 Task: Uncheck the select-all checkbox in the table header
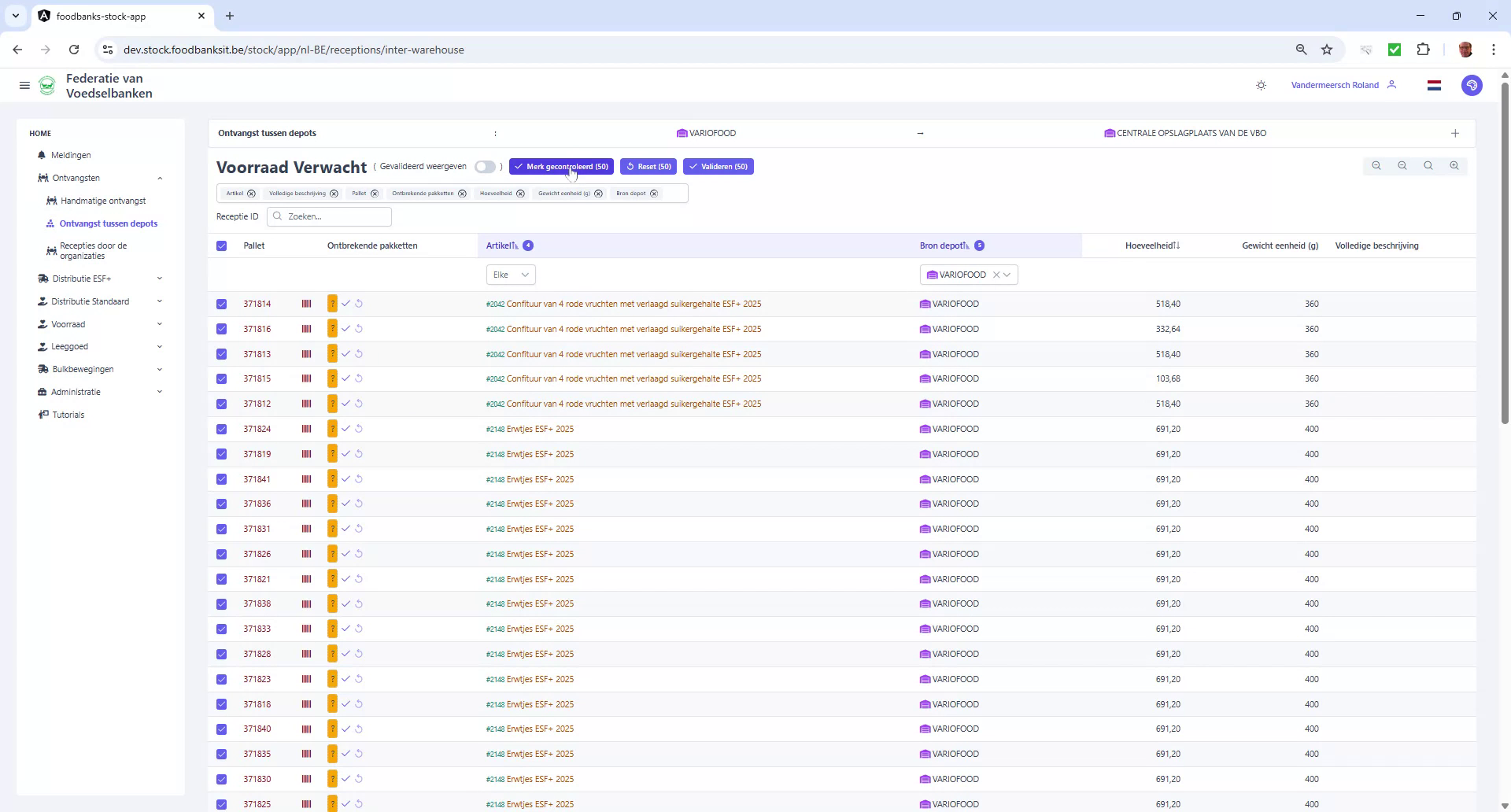pos(221,245)
